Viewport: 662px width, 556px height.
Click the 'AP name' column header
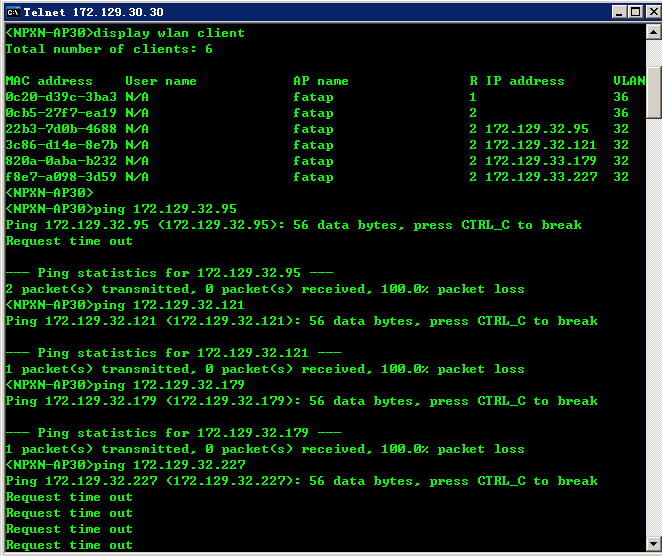point(321,81)
